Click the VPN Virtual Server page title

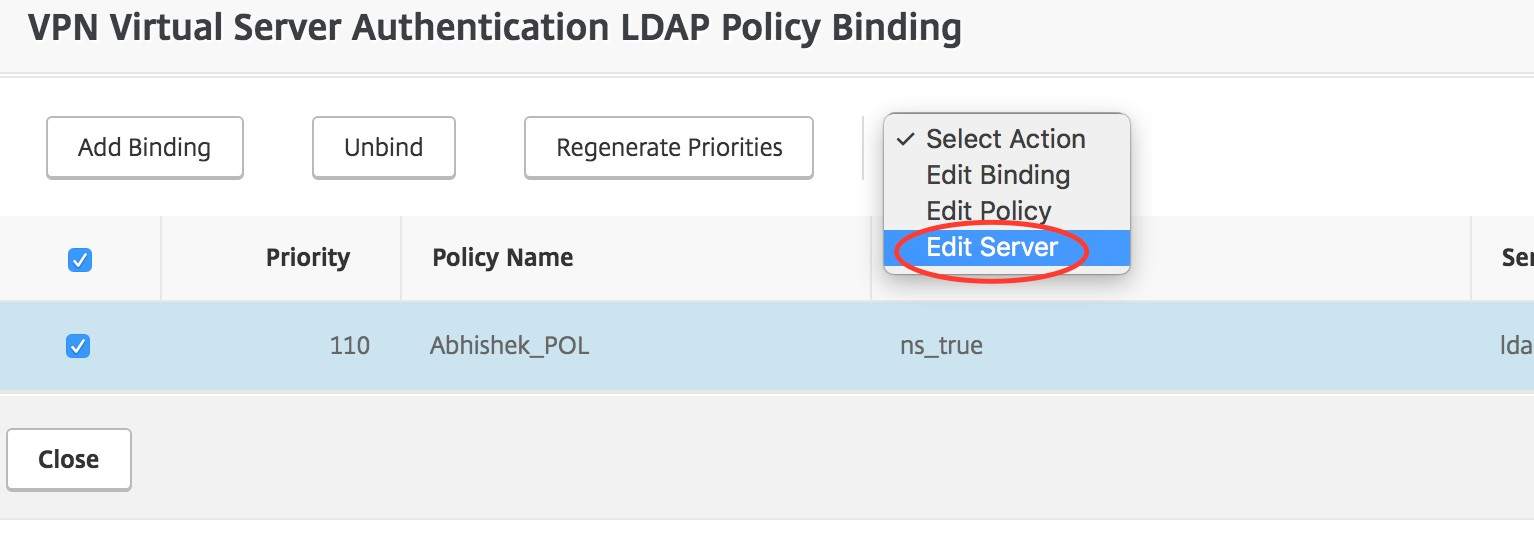pyautogui.click(x=494, y=28)
